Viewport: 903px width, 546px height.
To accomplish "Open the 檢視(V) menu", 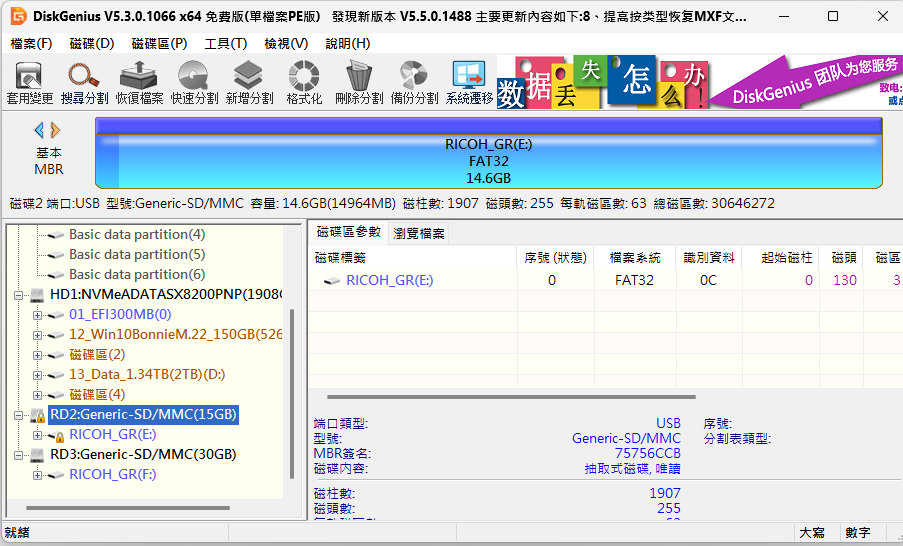I will [286, 44].
